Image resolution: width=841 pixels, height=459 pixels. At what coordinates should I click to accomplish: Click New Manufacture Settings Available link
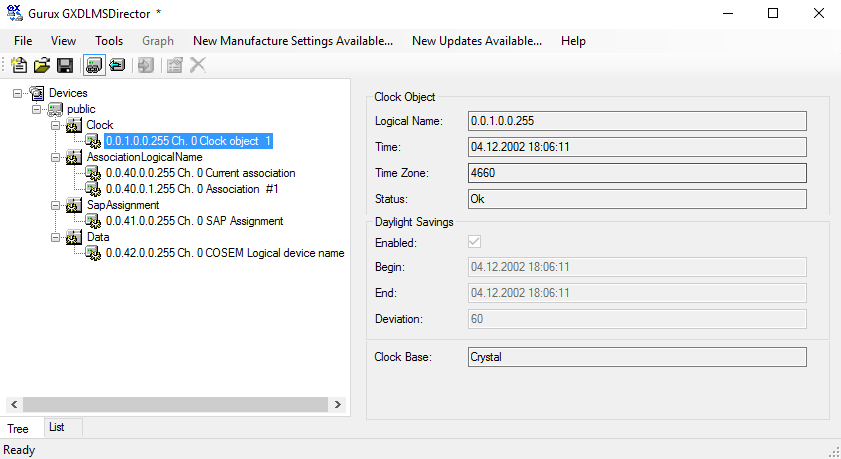293,41
